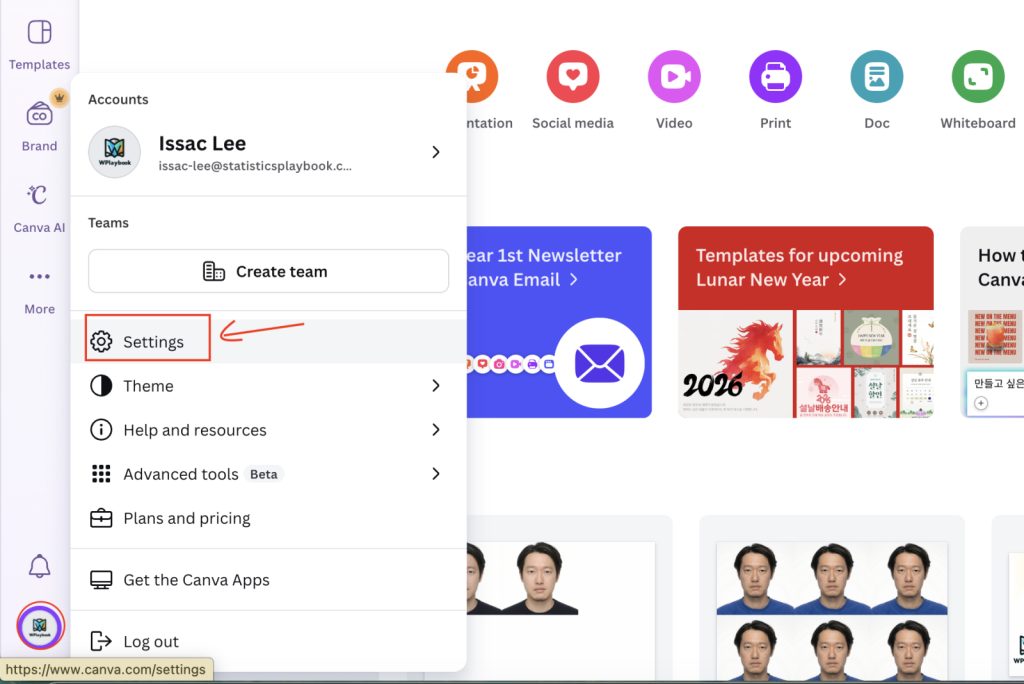Open Advanced tools menu item
1024x684 pixels.
tap(268, 474)
